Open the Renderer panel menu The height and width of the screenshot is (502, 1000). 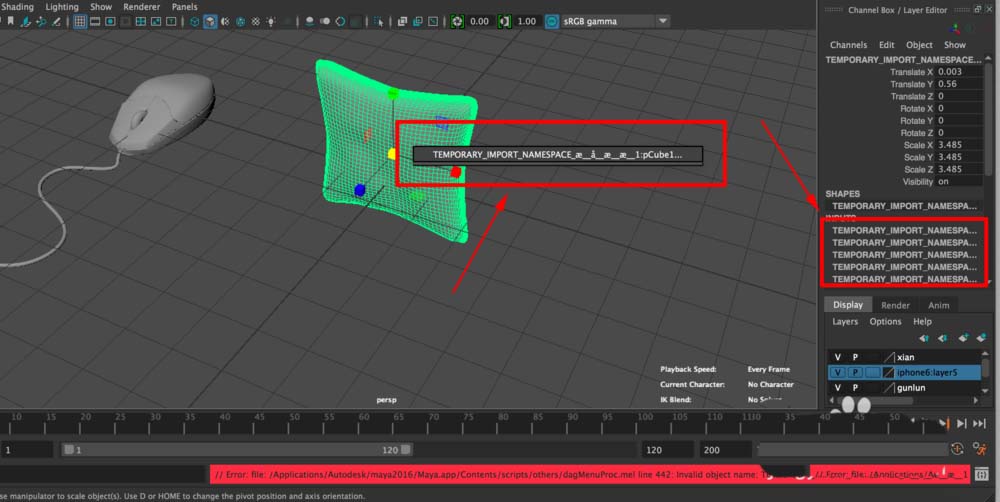[142, 6]
